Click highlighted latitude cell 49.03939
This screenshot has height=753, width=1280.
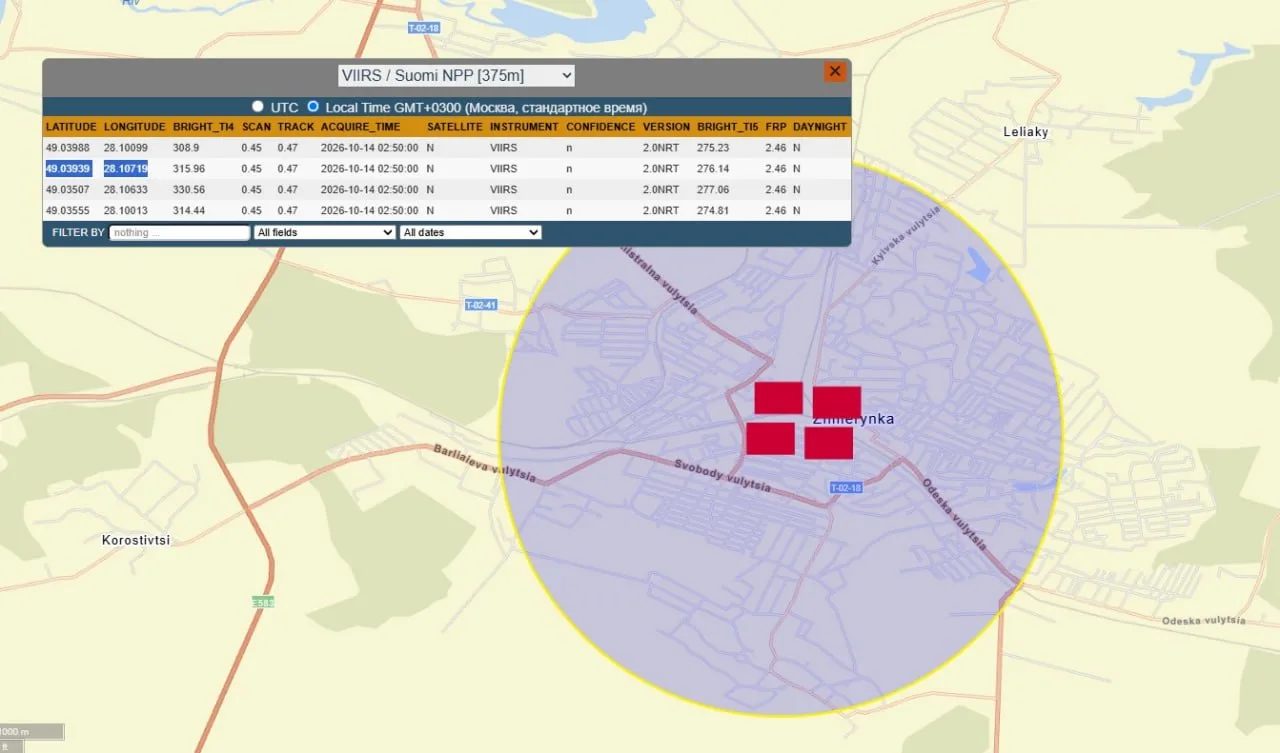click(x=68, y=169)
